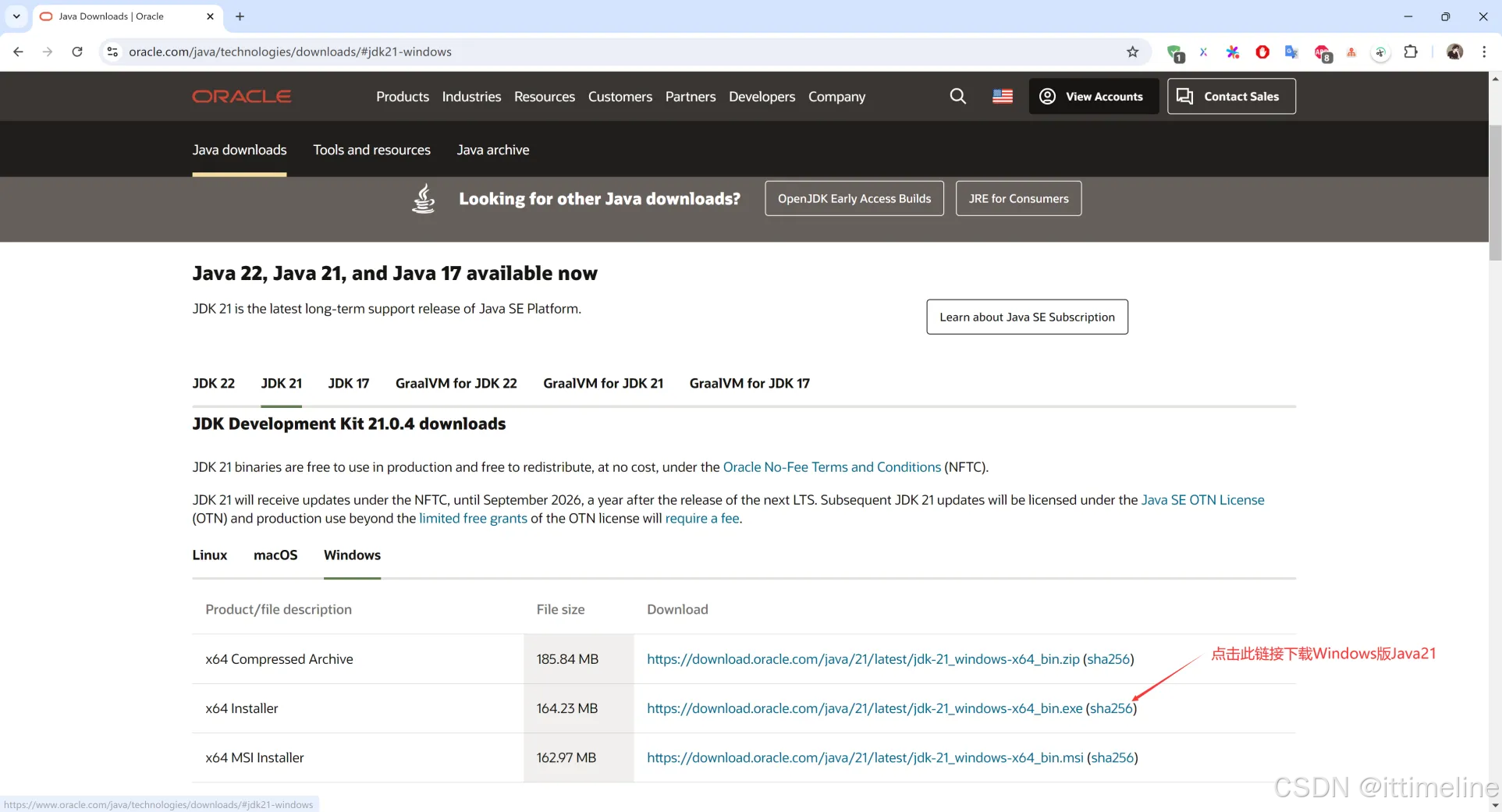Switch to GraalVM for JDK 21 tab
The image size is (1502, 812).
click(x=603, y=383)
